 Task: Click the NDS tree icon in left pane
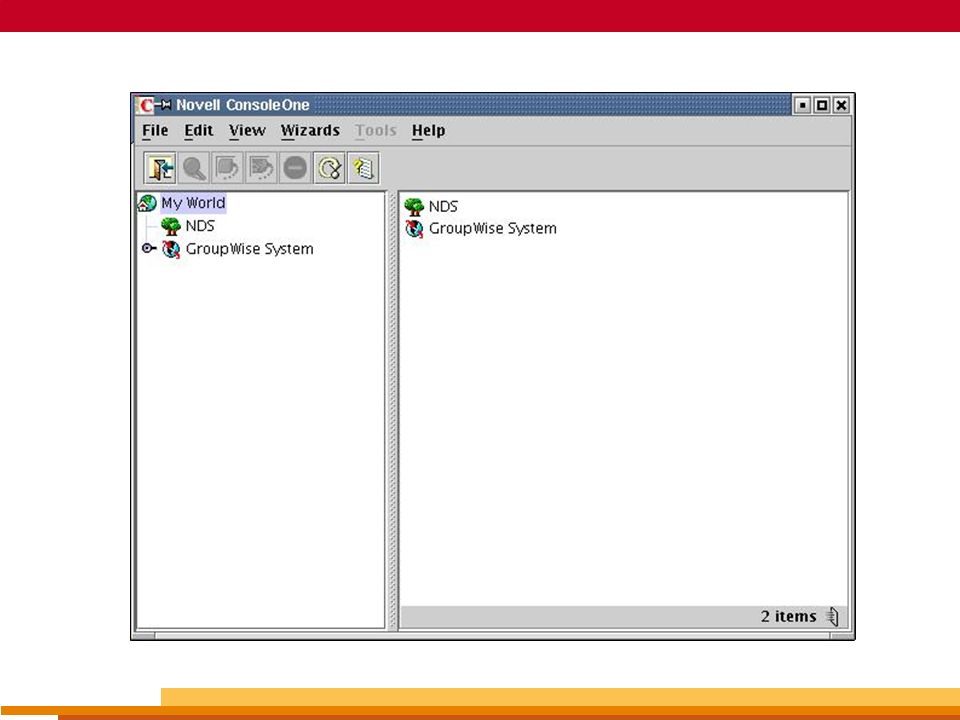(171, 226)
